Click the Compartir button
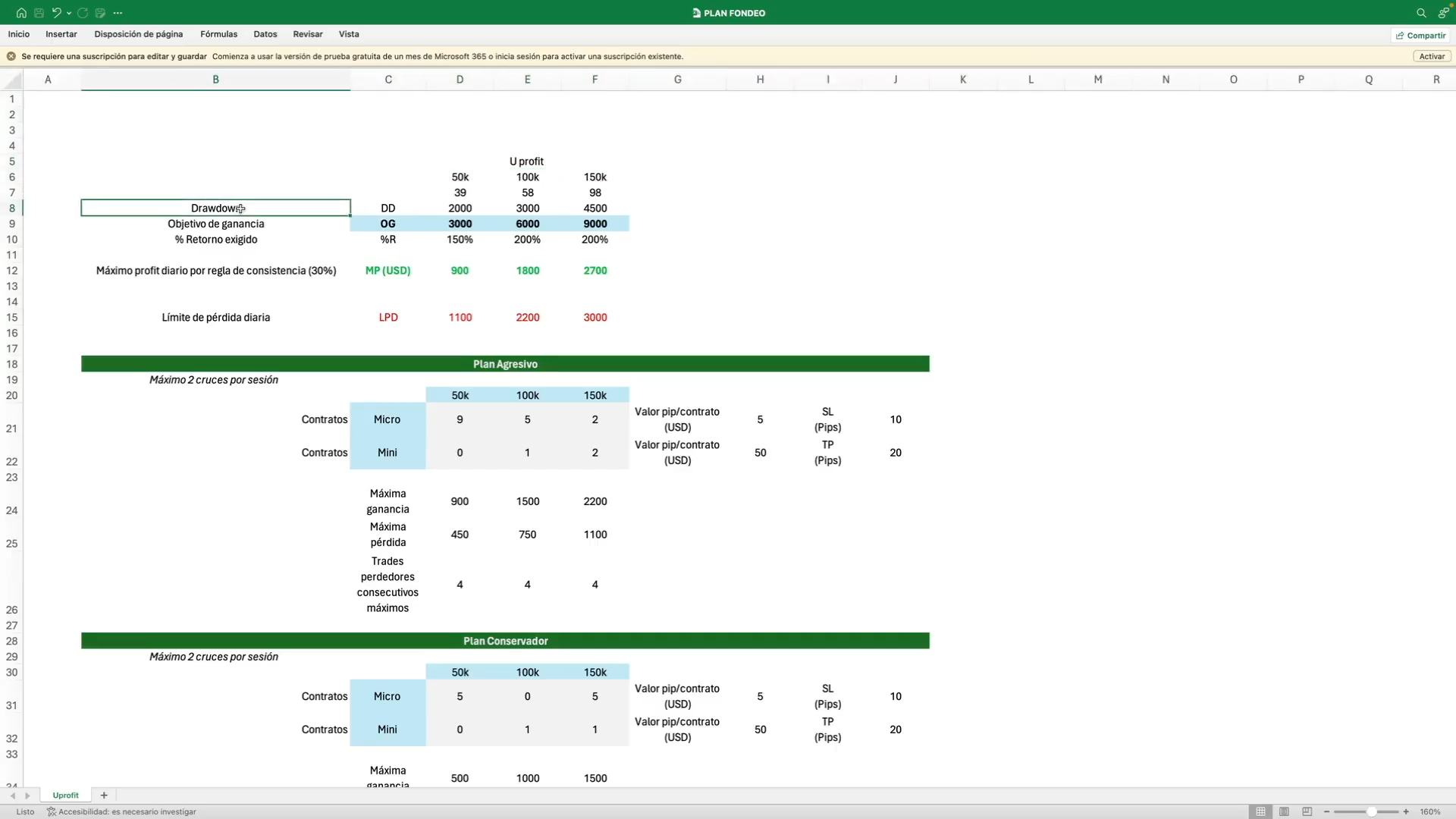 1421,35
